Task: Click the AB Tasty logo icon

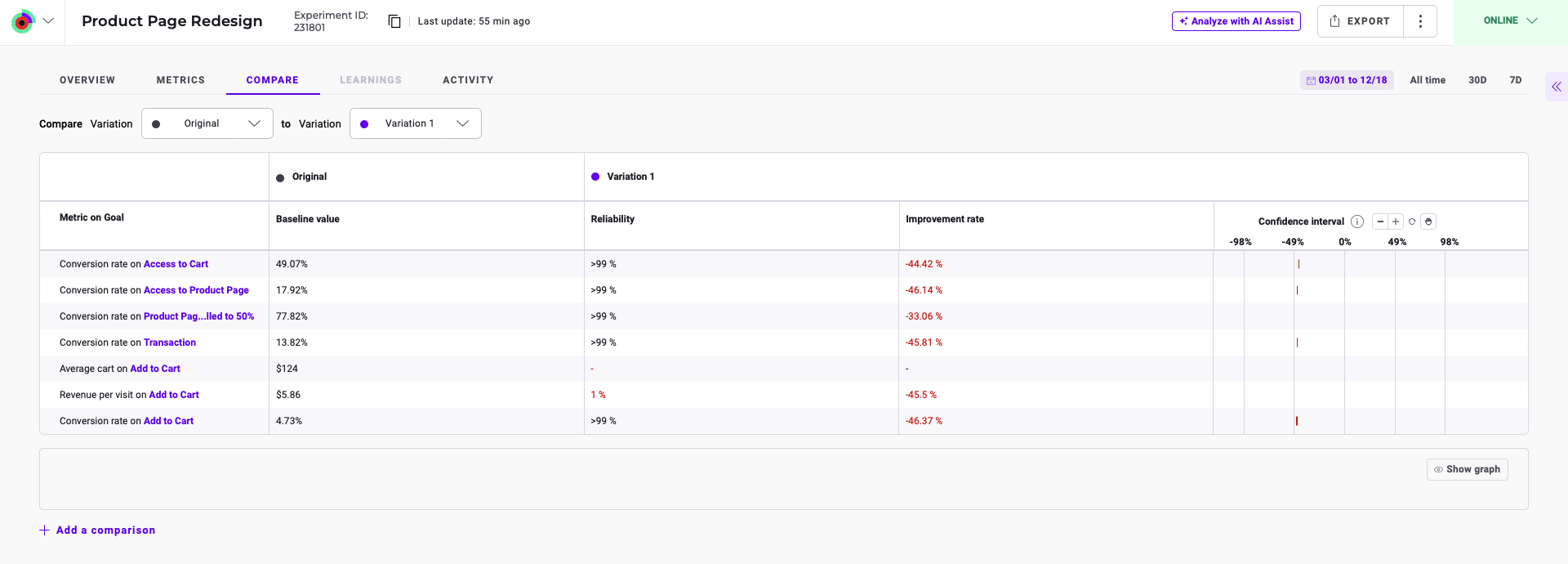Action: (23, 21)
